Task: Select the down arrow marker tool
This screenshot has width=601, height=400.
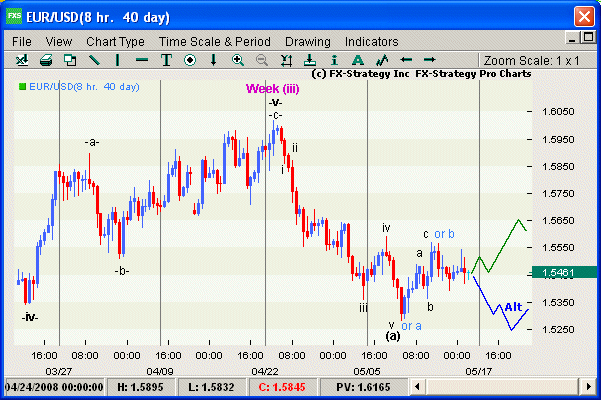Action: (213, 60)
